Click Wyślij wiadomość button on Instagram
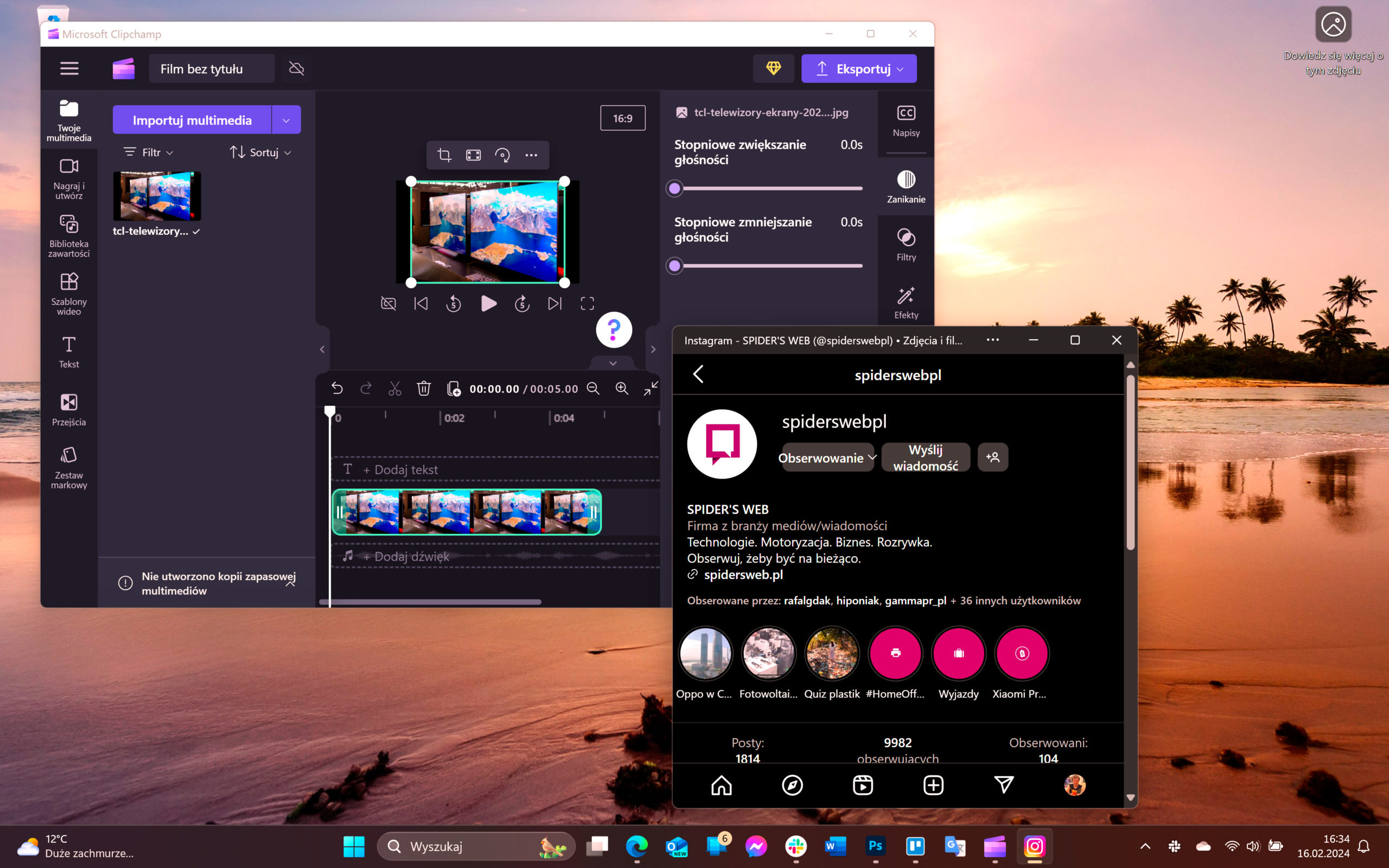 click(x=925, y=457)
